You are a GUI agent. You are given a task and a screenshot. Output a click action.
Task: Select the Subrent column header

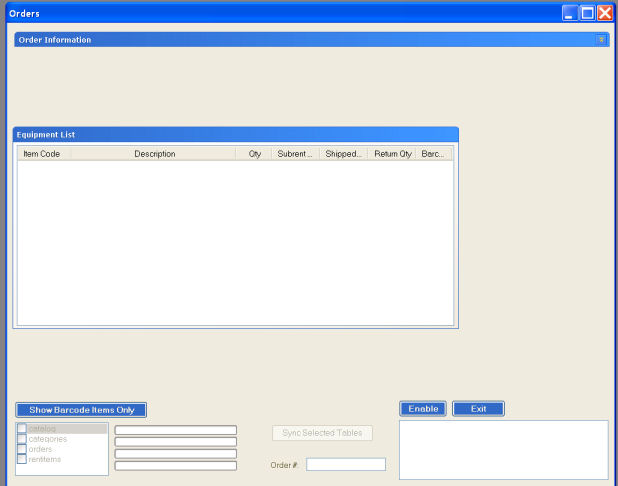tap(295, 154)
